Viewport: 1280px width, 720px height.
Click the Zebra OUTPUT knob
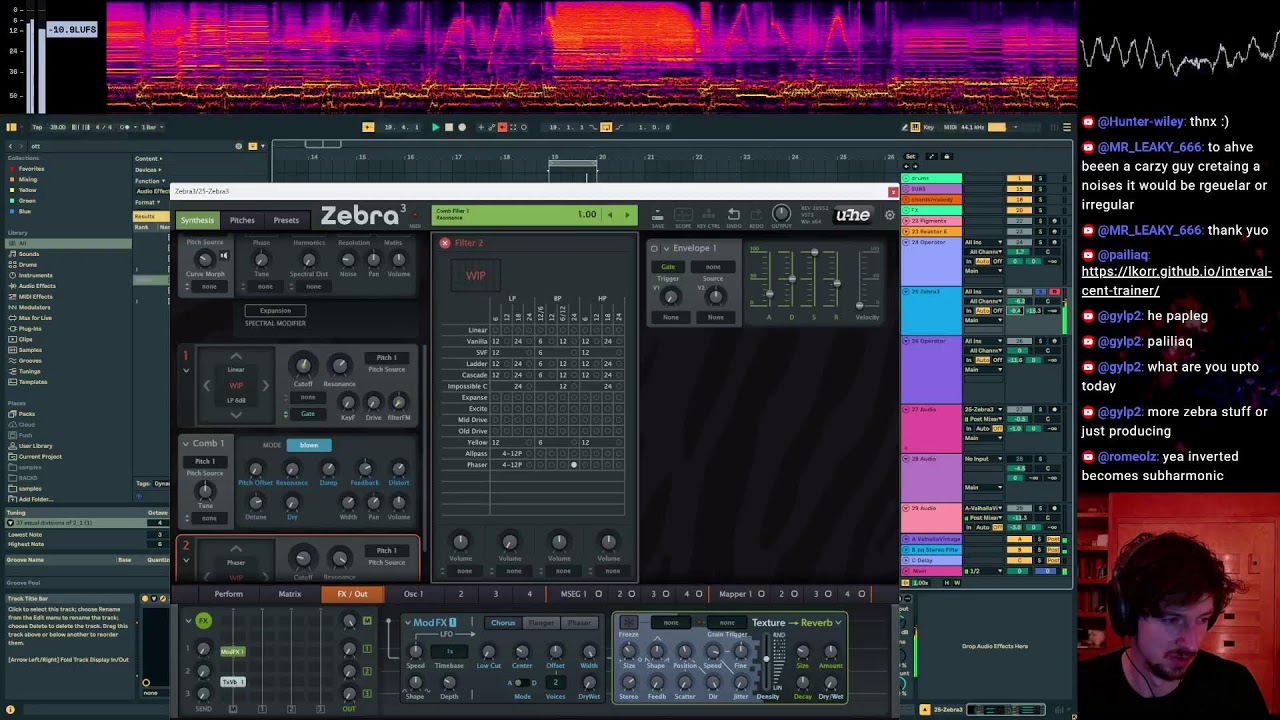(781, 214)
